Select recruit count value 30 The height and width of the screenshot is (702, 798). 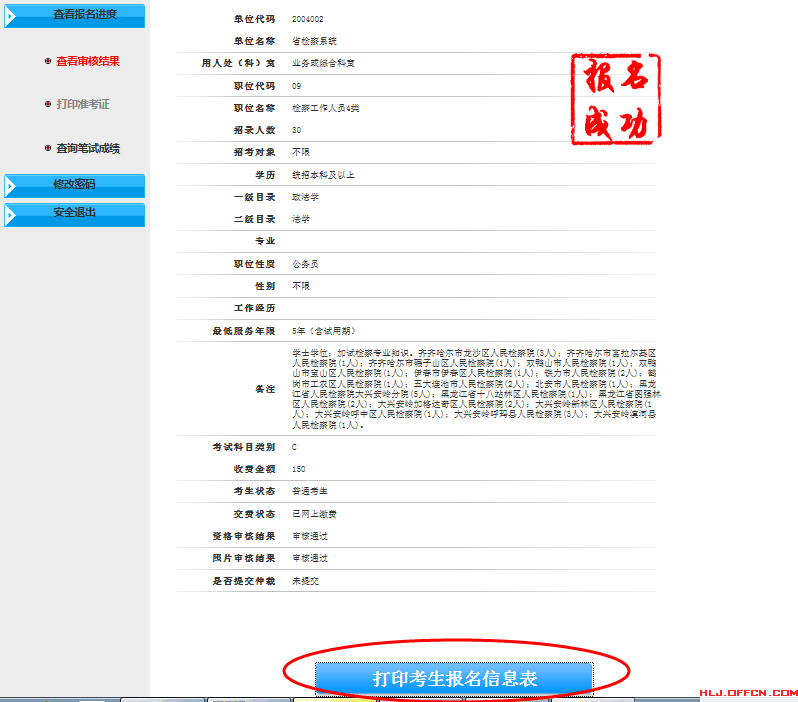[296, 130]
